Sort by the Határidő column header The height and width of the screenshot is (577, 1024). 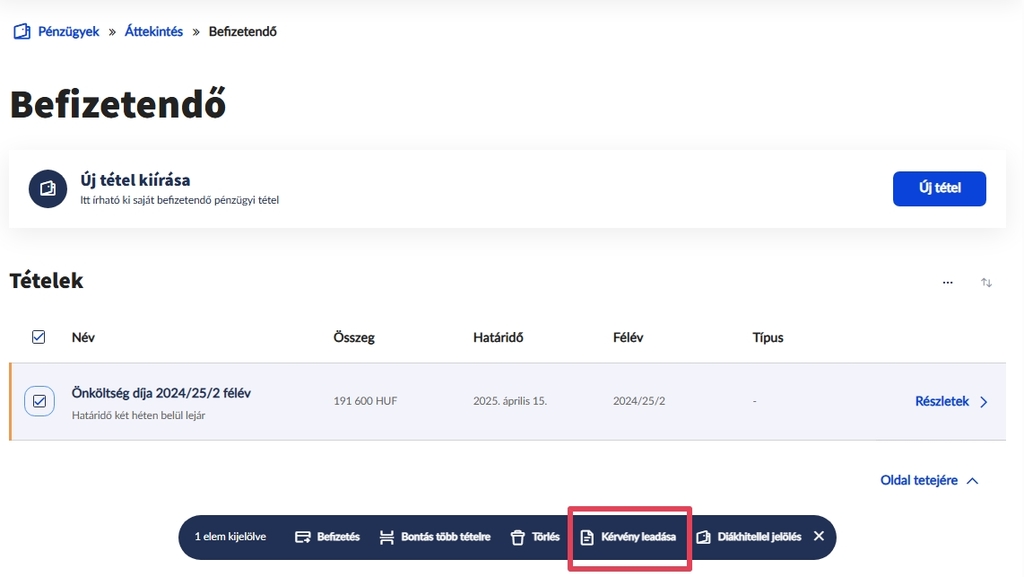498,337
